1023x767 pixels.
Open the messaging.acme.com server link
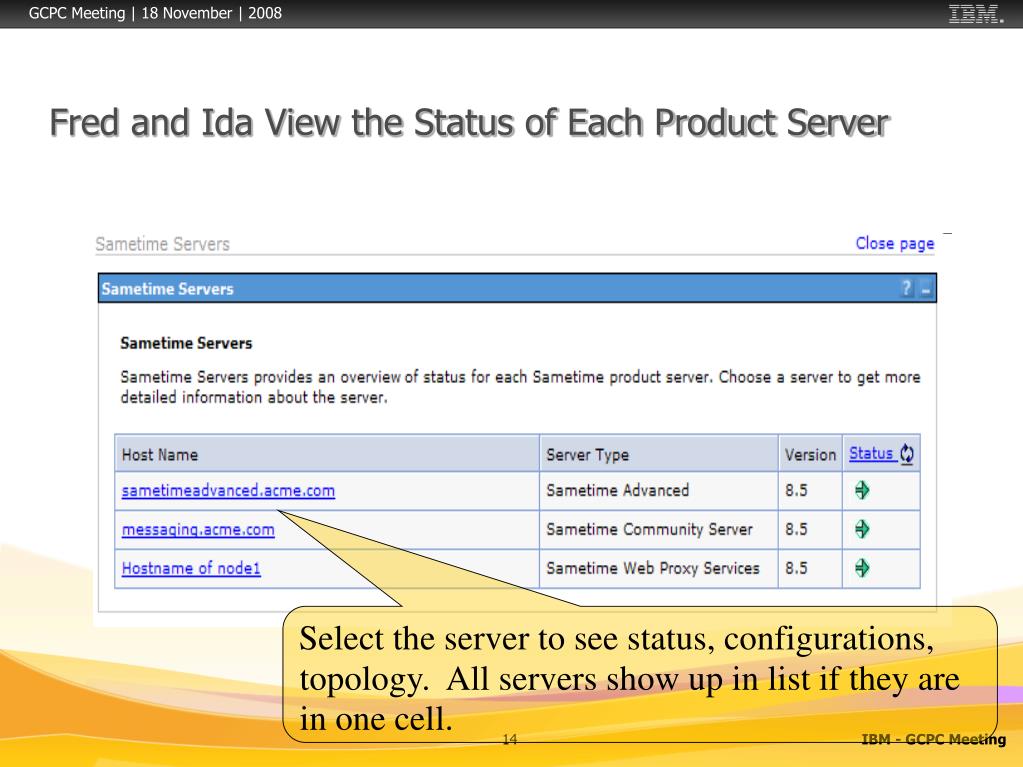(198, 530)
